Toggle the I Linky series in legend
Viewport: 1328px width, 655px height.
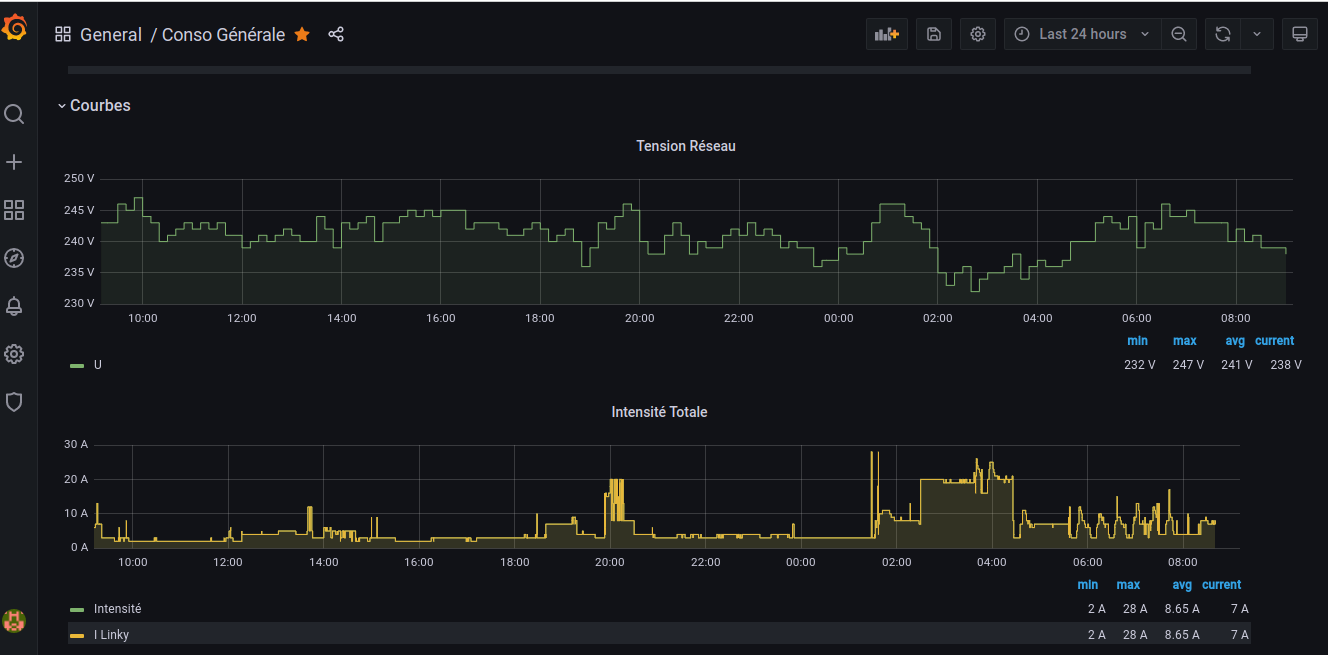point(111,635)
